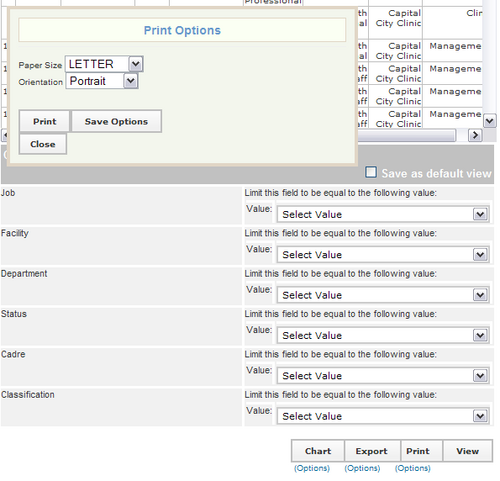Expand the Job value dropdown
The height and width of the screenshot is (481, 500).
pyautogui.click(x=383, y=214)
